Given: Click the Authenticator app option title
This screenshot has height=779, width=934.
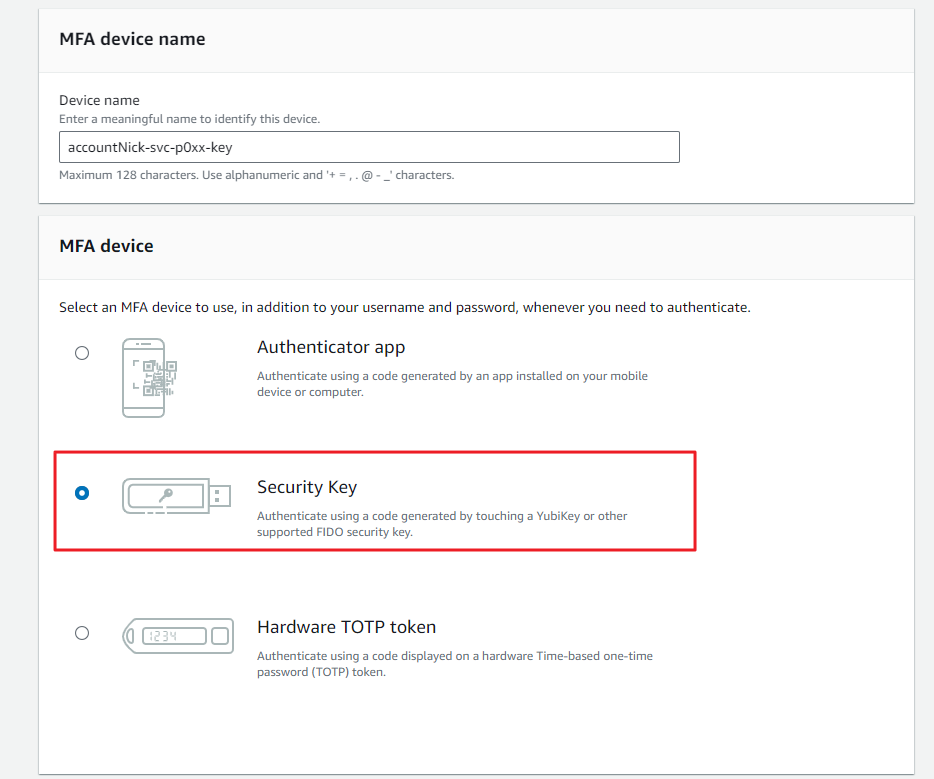Looking at the screenshot, I should 331,347.
